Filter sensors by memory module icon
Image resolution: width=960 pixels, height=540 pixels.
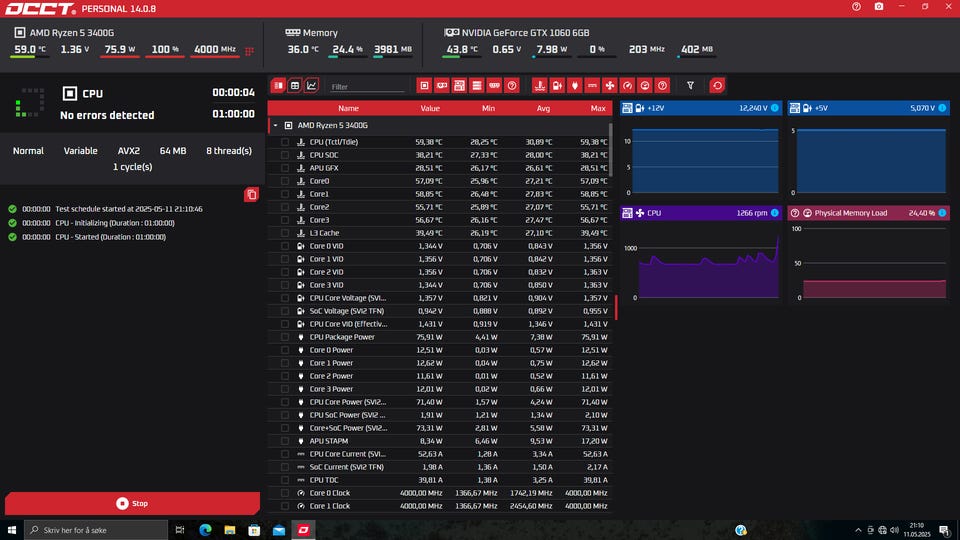tap(494, 86)
